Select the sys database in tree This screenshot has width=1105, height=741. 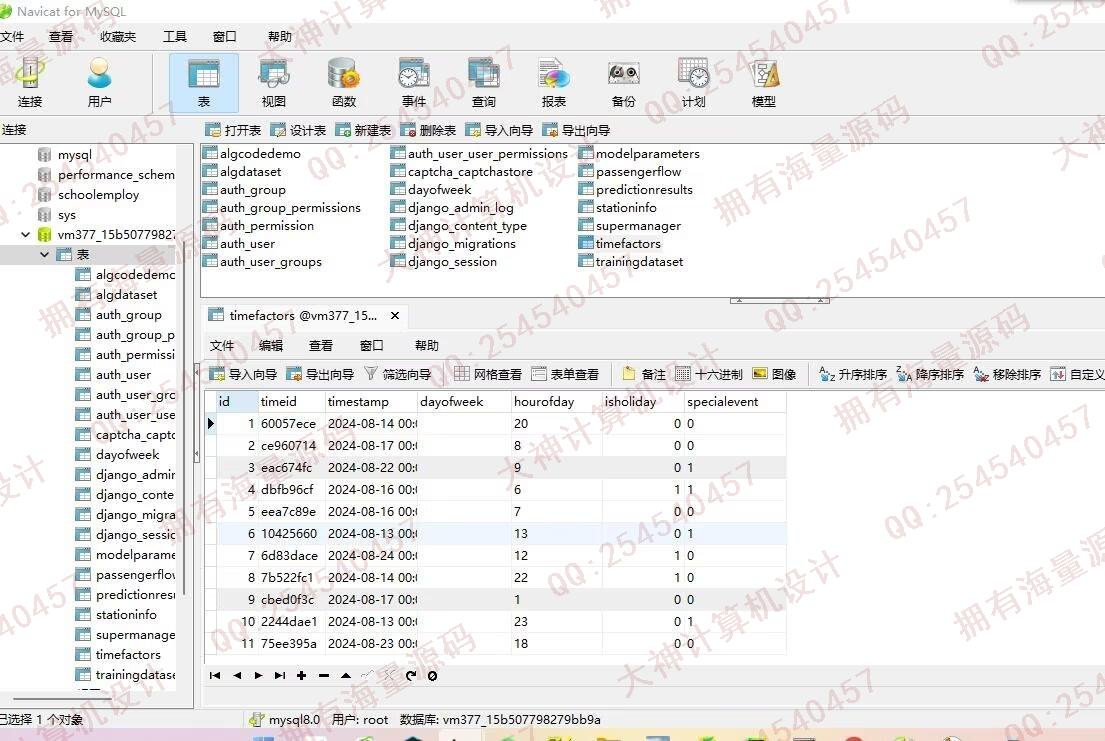click(x=67, y=215)
